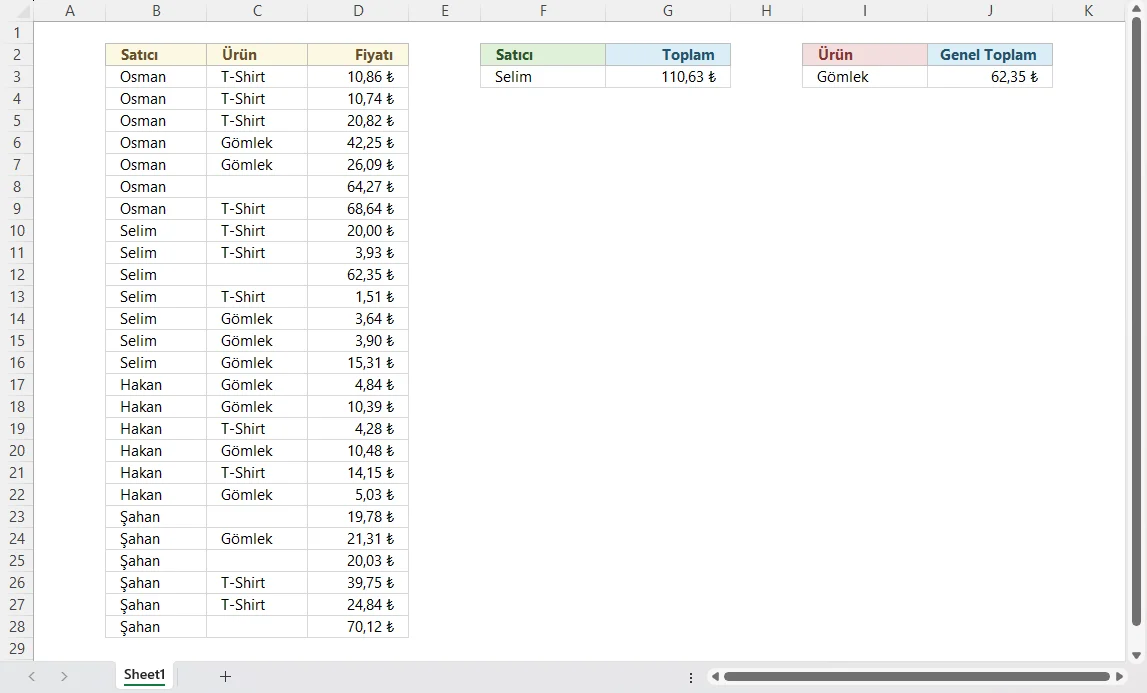Select the 70,12 ₺ price cell

point(358,626)
